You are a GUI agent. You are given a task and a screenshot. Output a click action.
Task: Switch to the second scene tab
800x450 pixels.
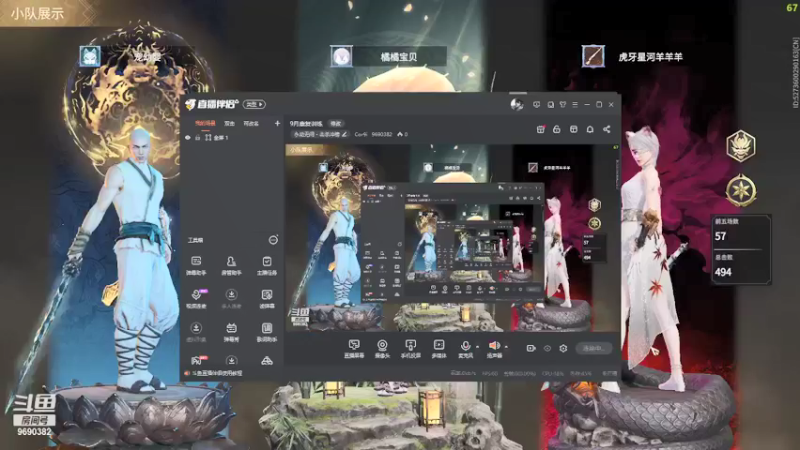[x=230, y=123]
